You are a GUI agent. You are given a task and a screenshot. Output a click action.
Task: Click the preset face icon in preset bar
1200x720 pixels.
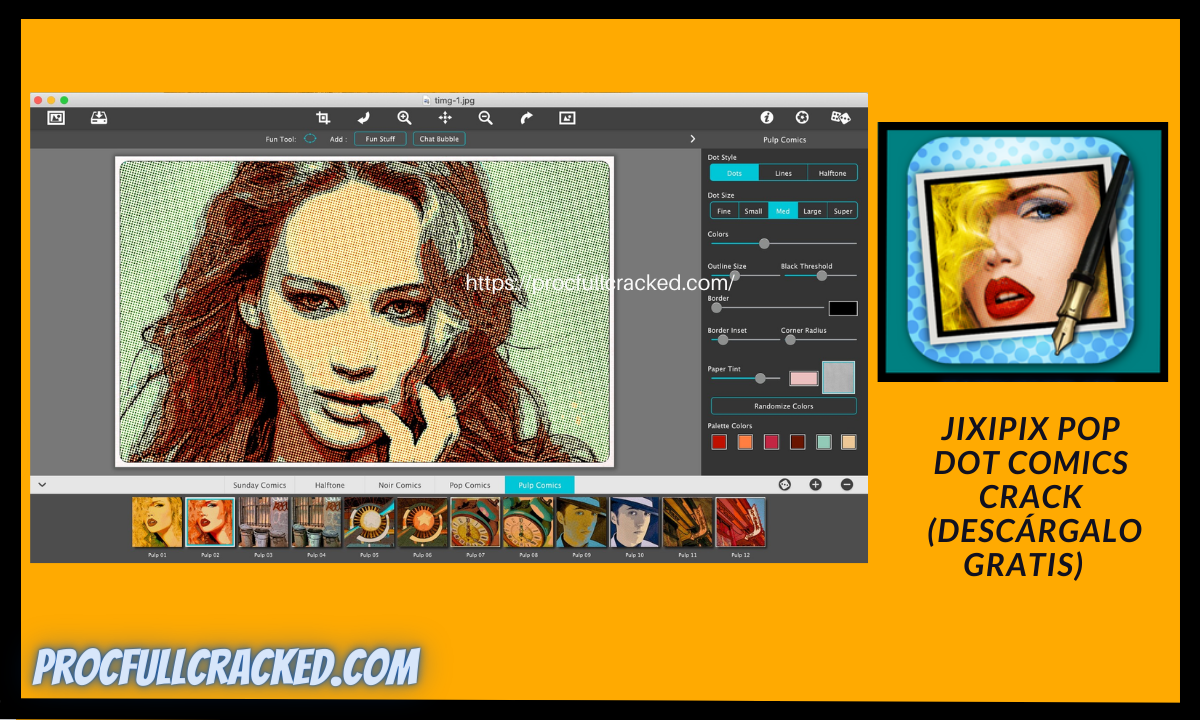coord(785,484)
